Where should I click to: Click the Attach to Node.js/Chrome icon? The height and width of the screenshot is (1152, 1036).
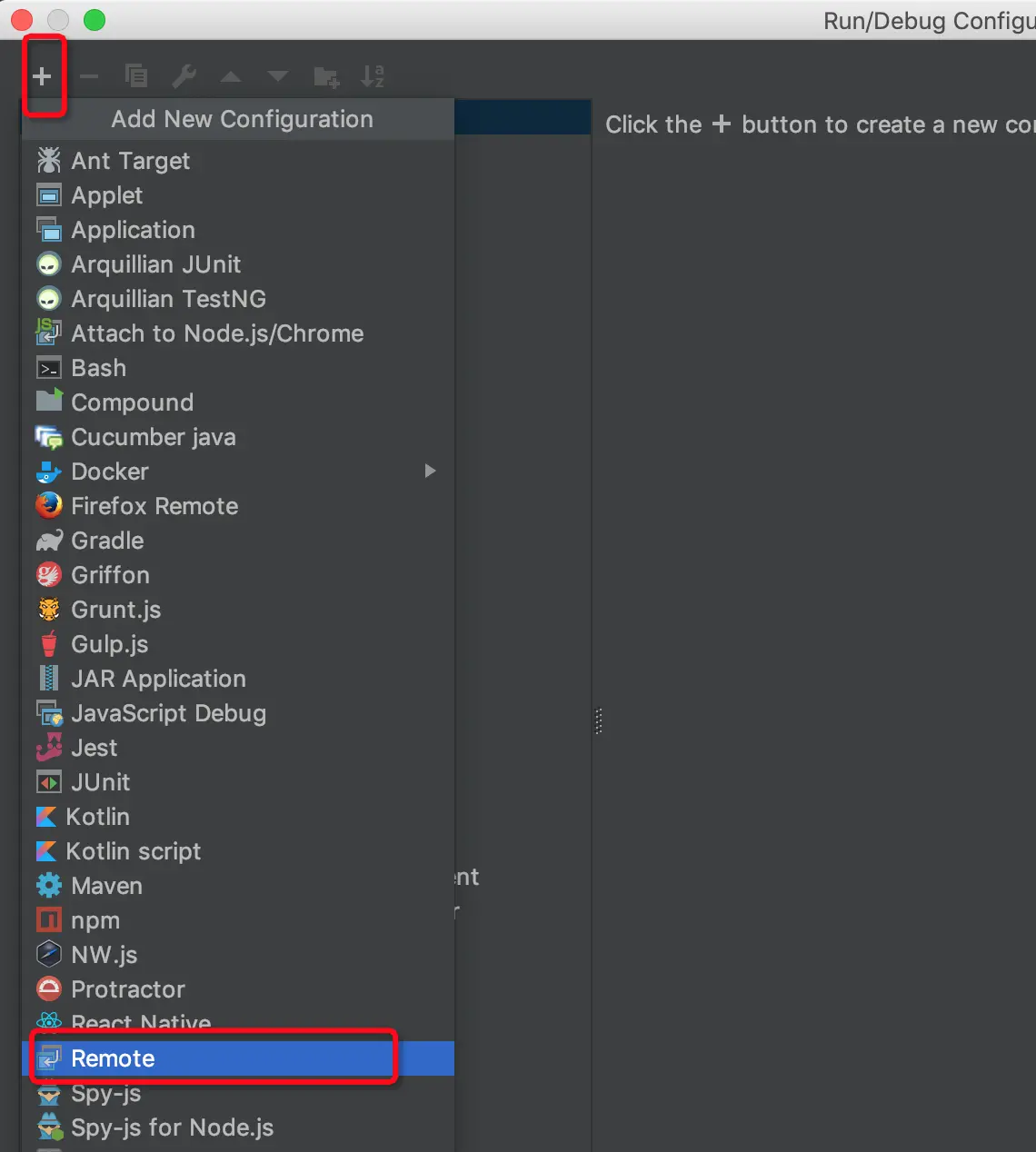coord(49,333)
